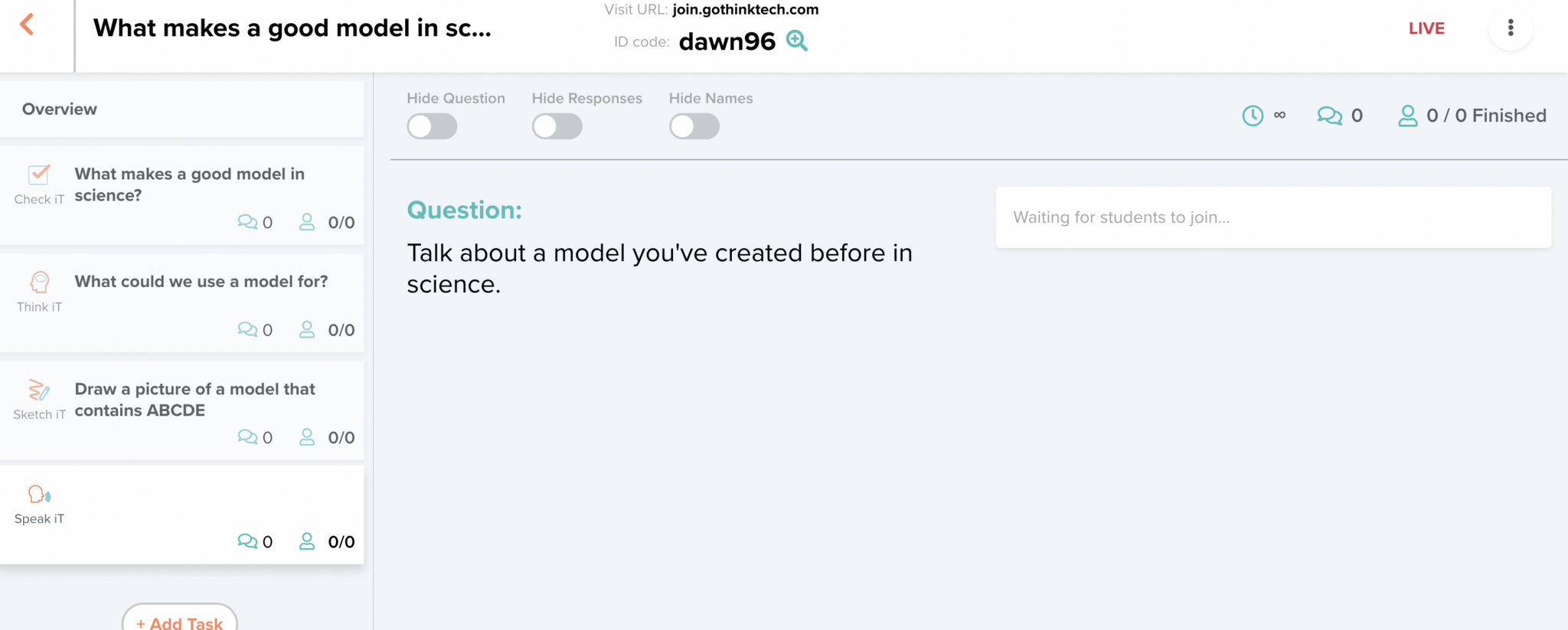Select task 'What could we use a model for?'
The width and height of the screenshot is (1568, 630).
201,282
